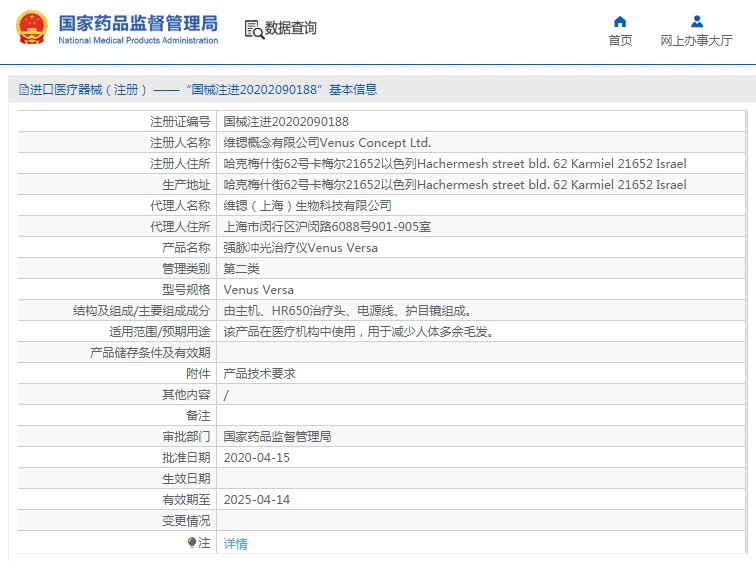Screen dimensions: 756x561
Task: Click the 产品名称 row label
Action: point(186,248)
